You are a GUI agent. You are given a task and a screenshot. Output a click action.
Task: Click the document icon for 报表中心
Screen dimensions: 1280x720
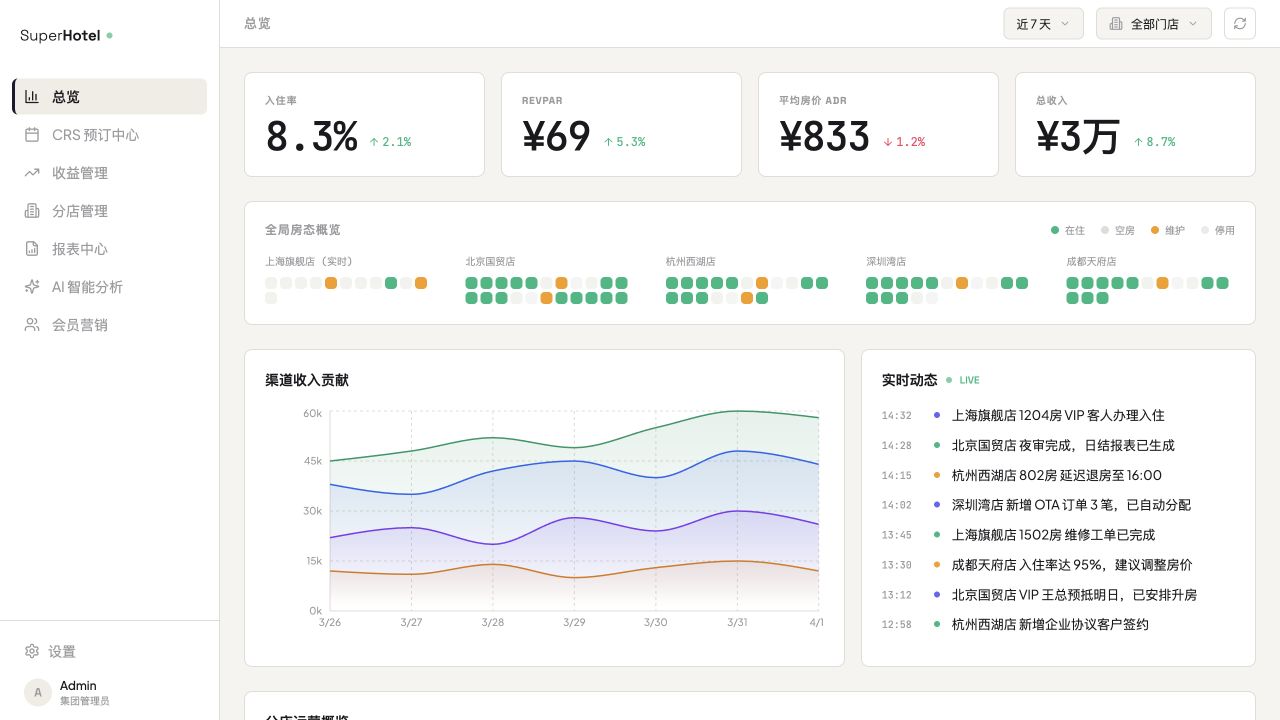[x=32, y=249]
